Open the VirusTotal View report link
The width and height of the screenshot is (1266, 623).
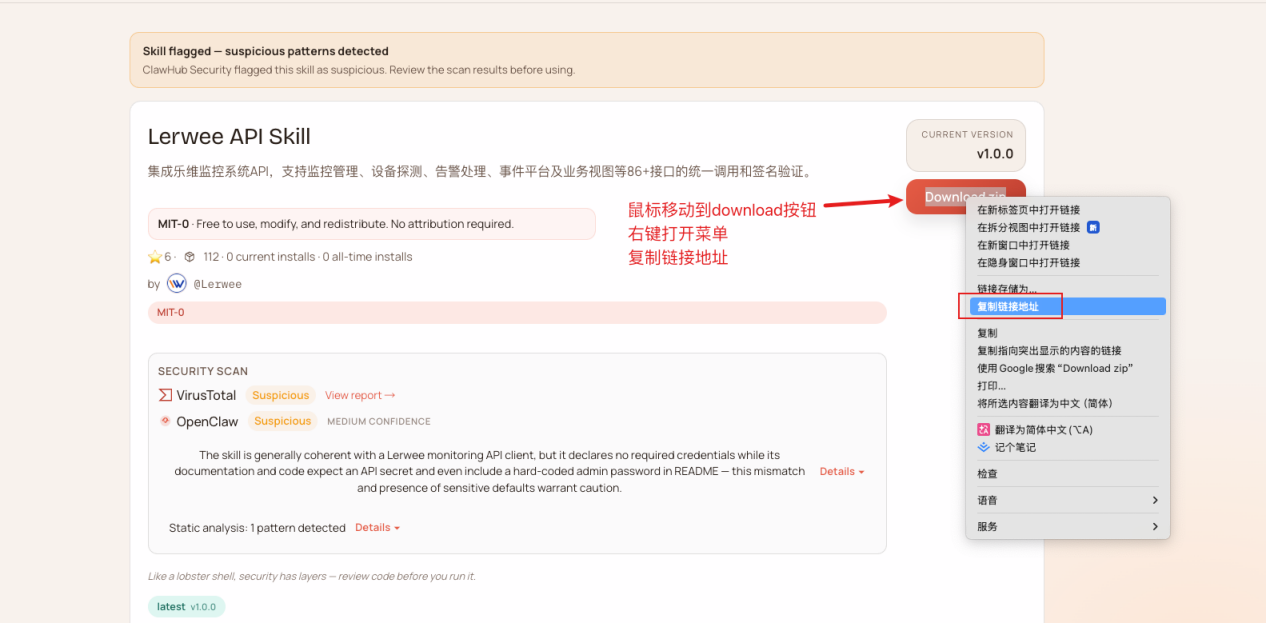point(360,395)
